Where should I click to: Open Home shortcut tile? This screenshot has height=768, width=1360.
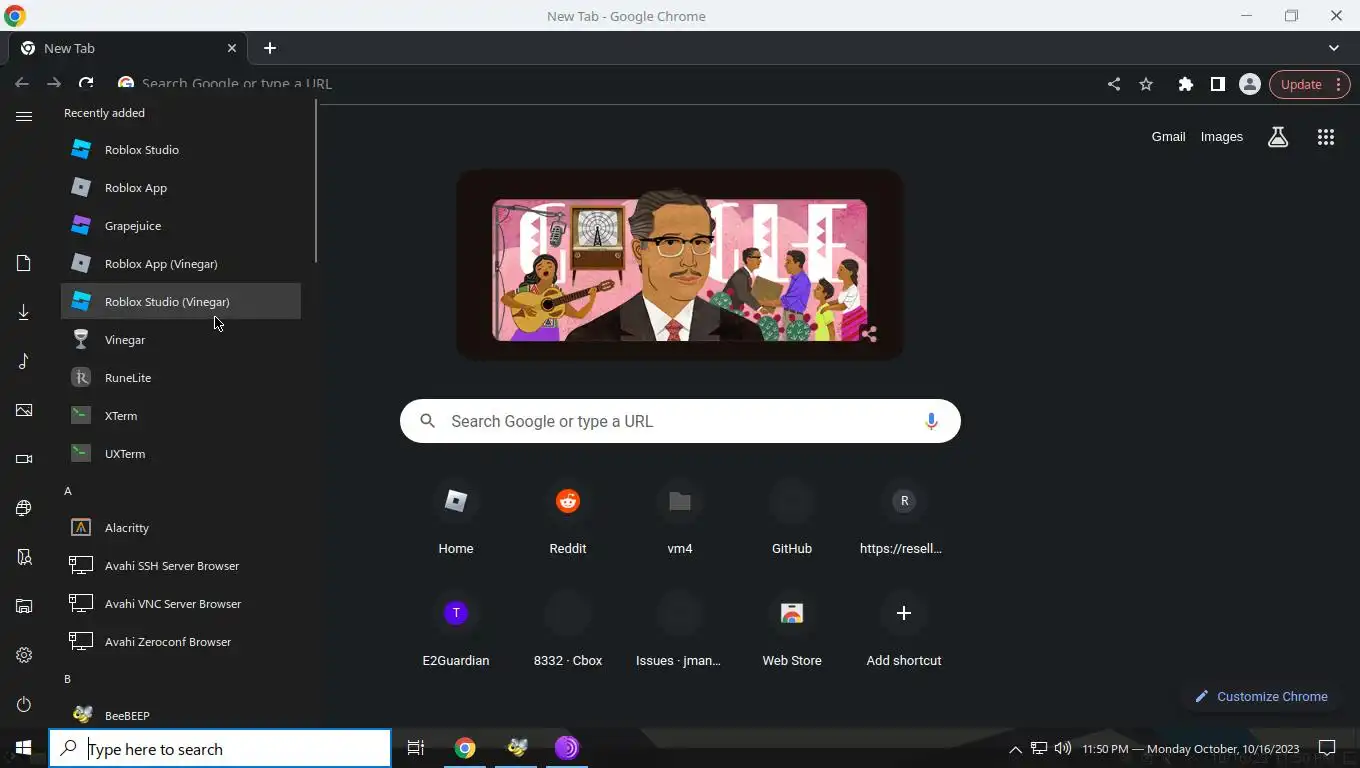(456, 518)
